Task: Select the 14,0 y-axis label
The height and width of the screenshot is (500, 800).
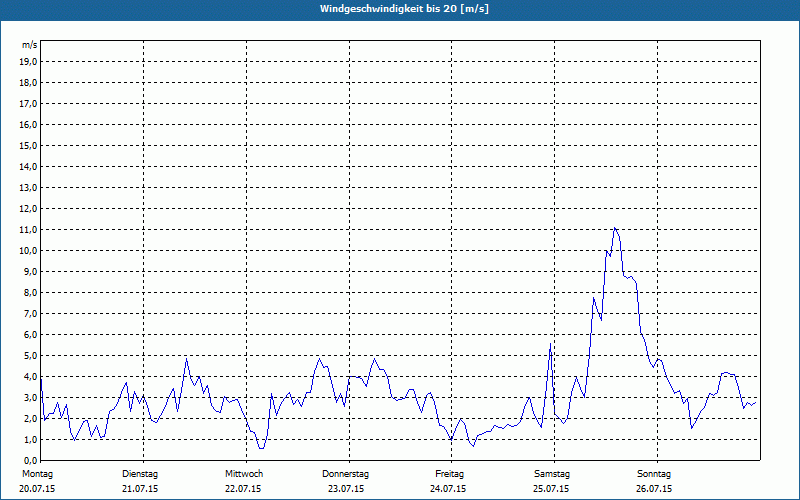Action: (x=28, y=166)
